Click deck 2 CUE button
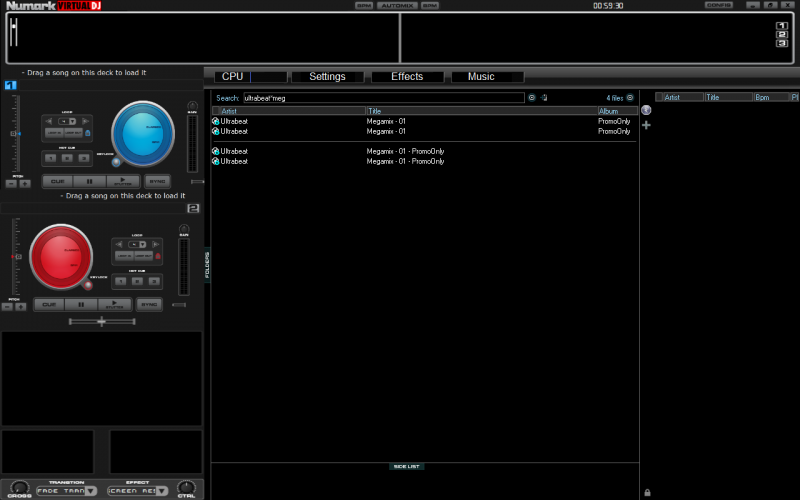The height and width of the screenshot is (500, 800). pyautogui.click(x=49, y=305)
